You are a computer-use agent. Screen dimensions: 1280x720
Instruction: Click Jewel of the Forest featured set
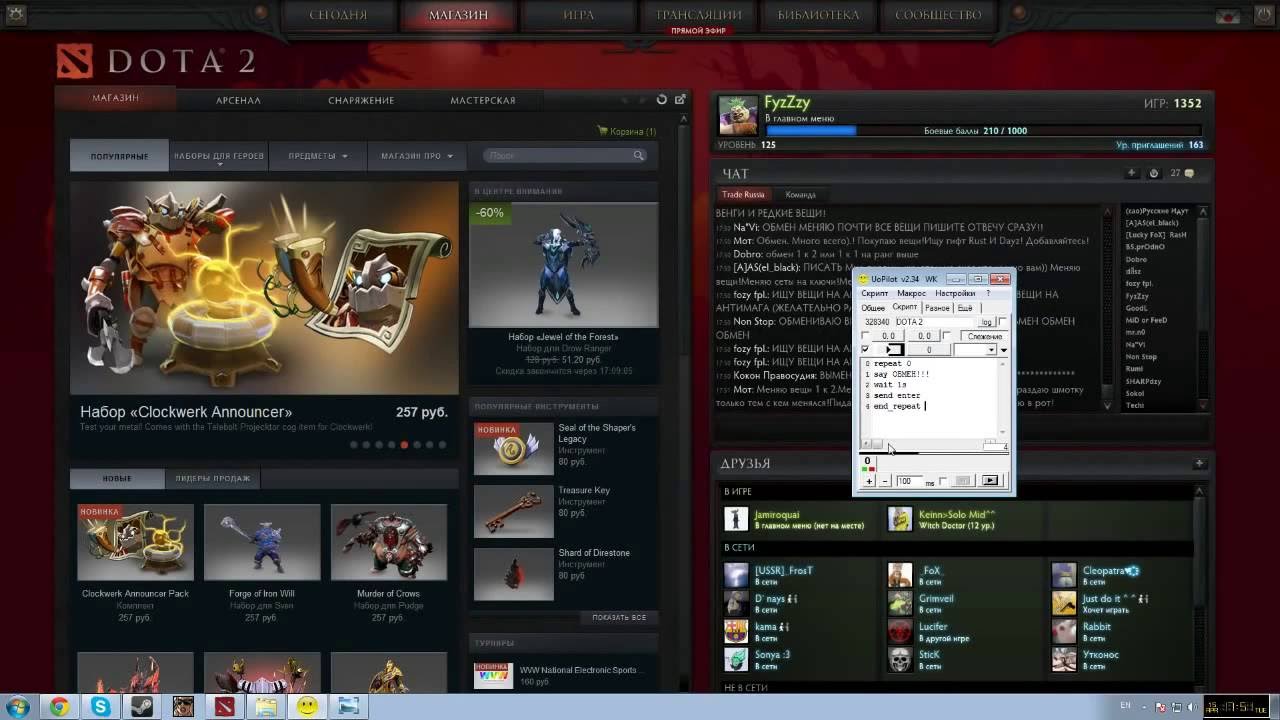pos(564,265)
